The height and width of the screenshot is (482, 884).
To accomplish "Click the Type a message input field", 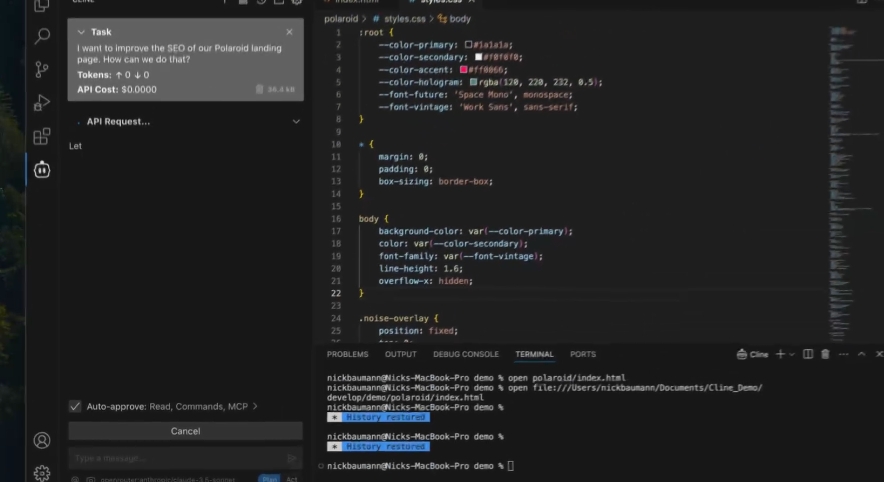I will (175, 458).
